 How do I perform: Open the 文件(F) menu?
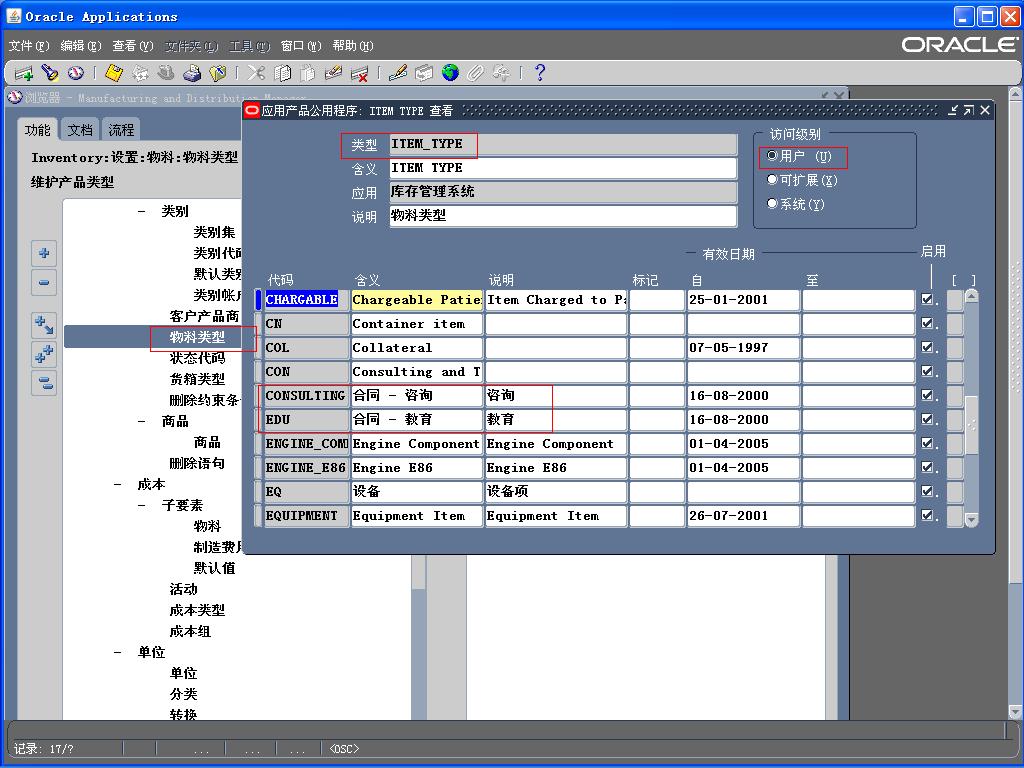(29, 46)
